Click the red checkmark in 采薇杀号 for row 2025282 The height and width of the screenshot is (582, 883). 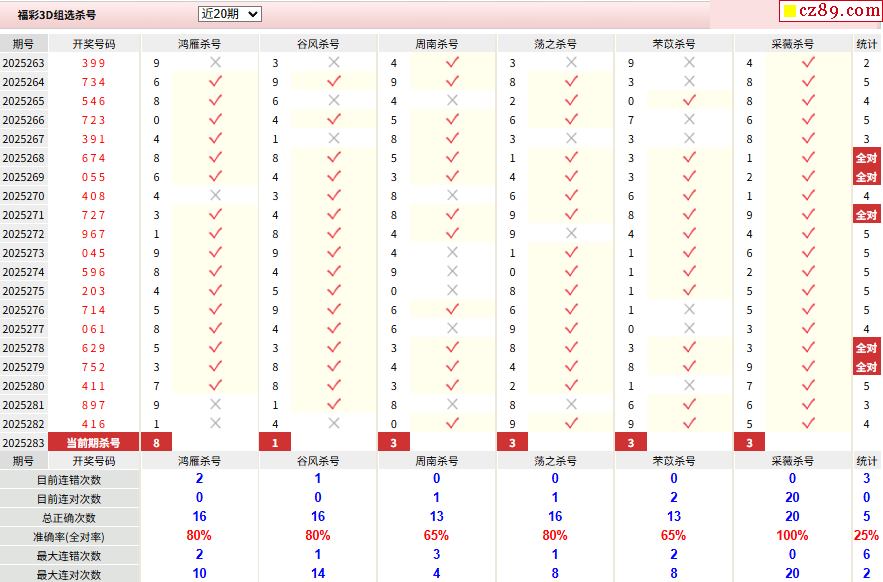coord(808,424)
